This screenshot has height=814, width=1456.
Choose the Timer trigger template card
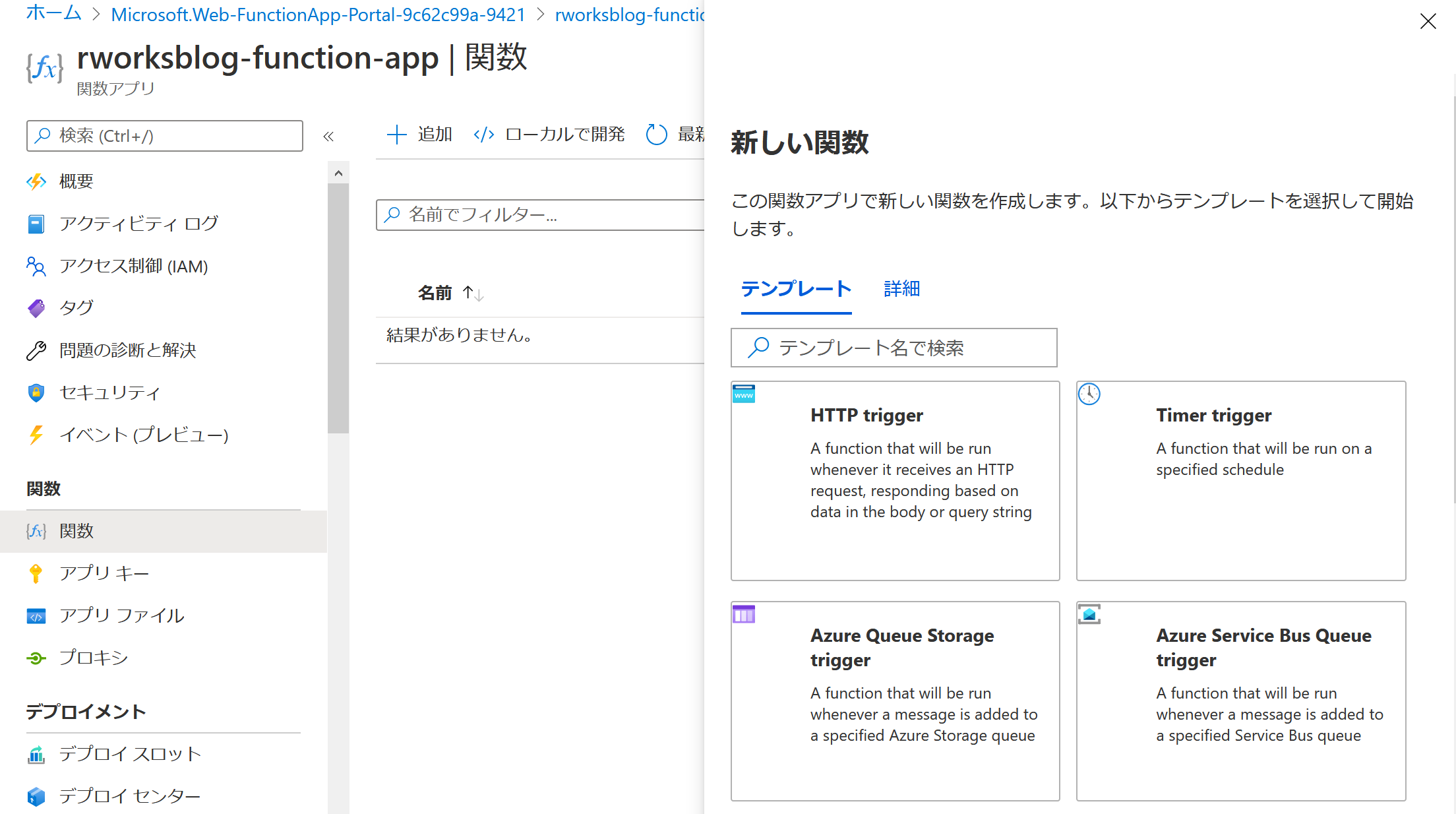1240,481
